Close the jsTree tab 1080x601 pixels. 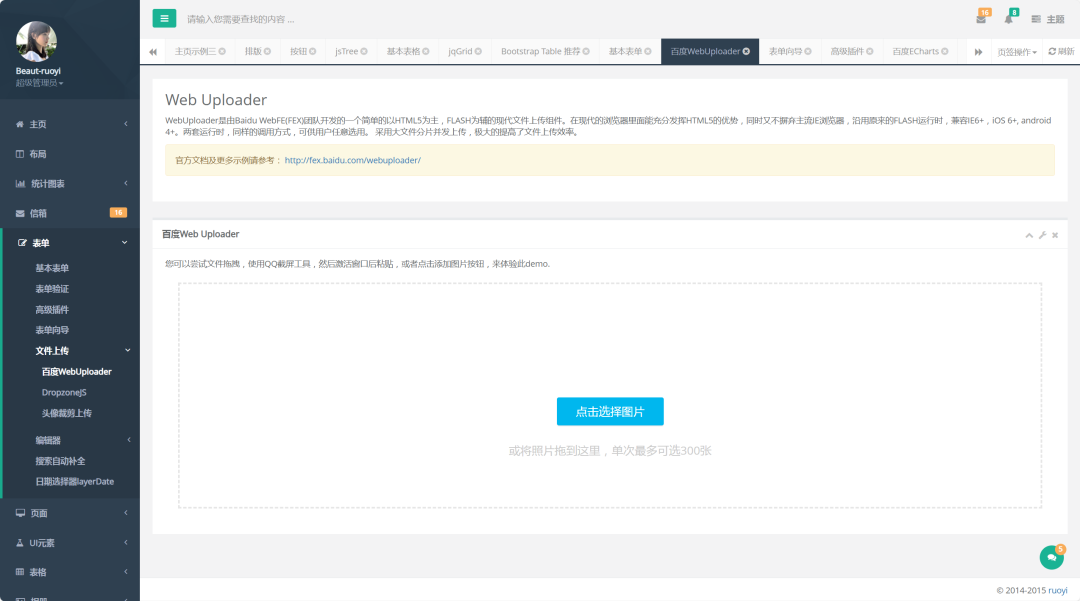[x=364, y=52]
